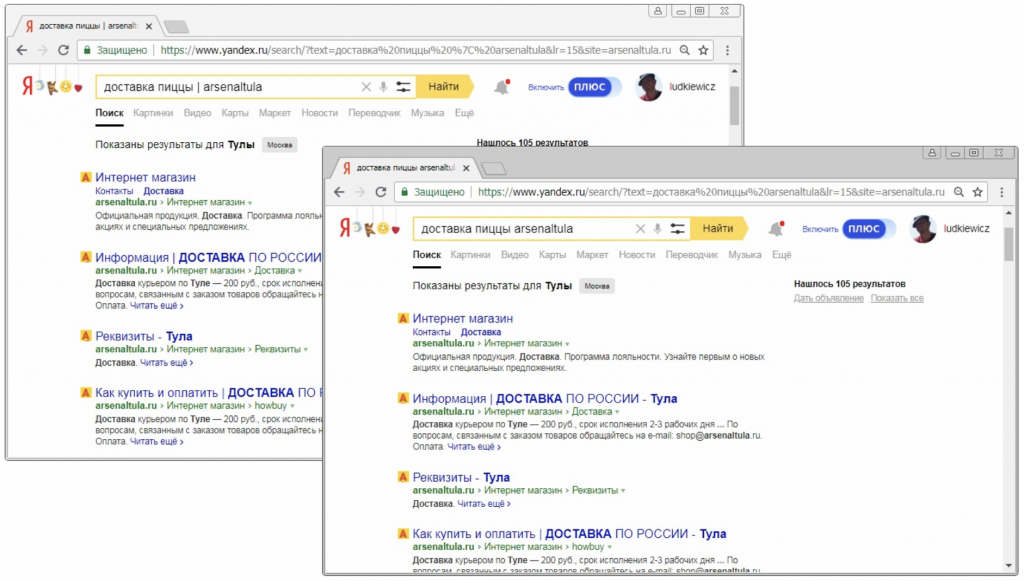Reload page in the front browser window
Screen dimensions: 1024x581
click(x=381, y=192)
